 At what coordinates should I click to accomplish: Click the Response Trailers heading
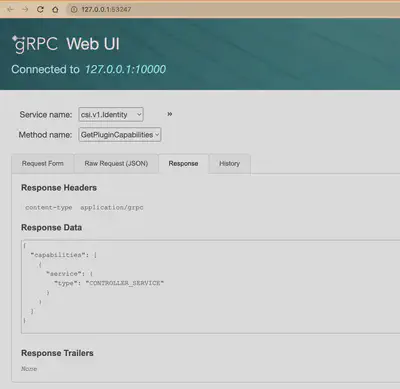57,353
